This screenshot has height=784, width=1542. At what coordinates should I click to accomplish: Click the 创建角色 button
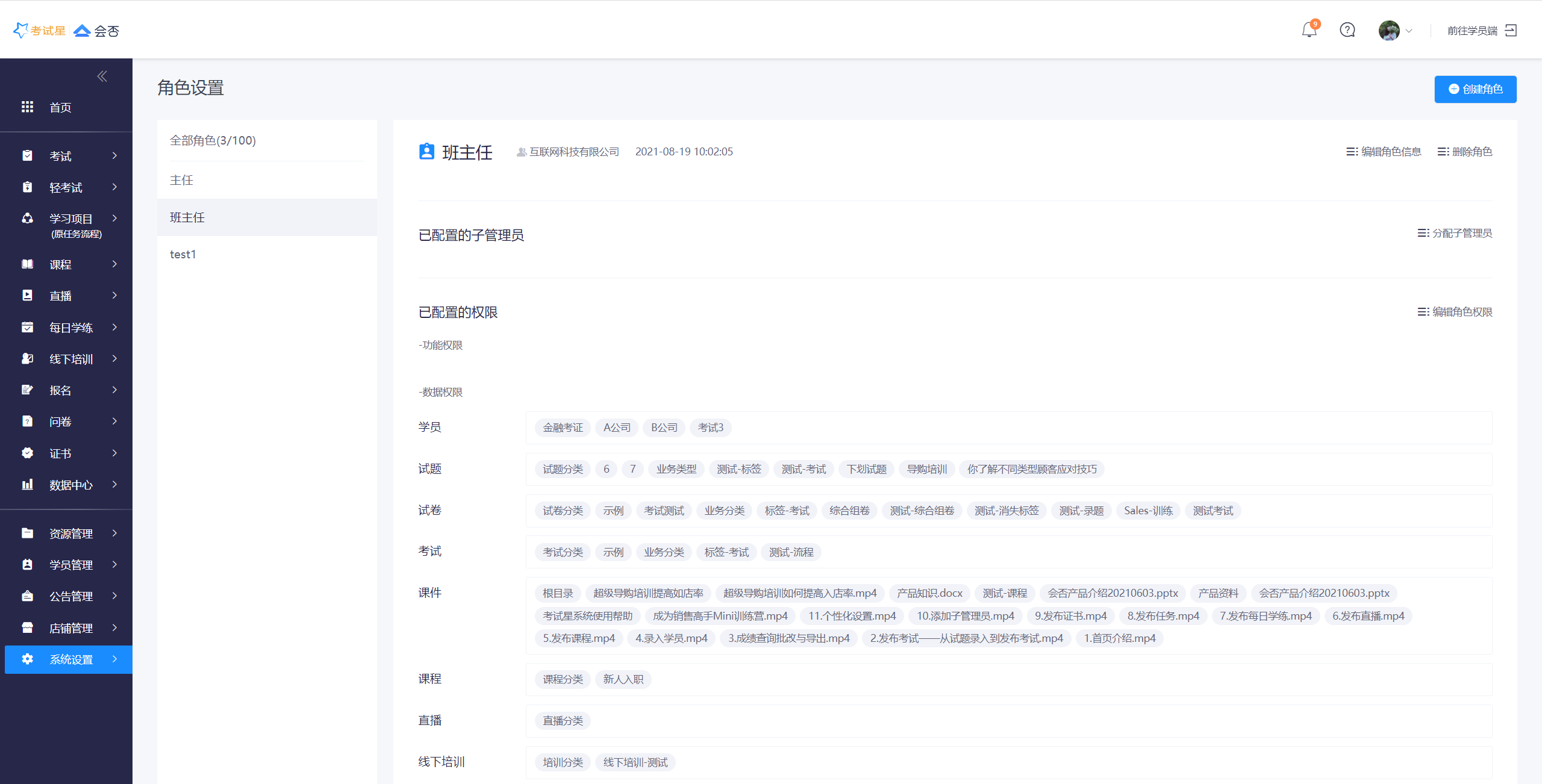click(1475, 89)
